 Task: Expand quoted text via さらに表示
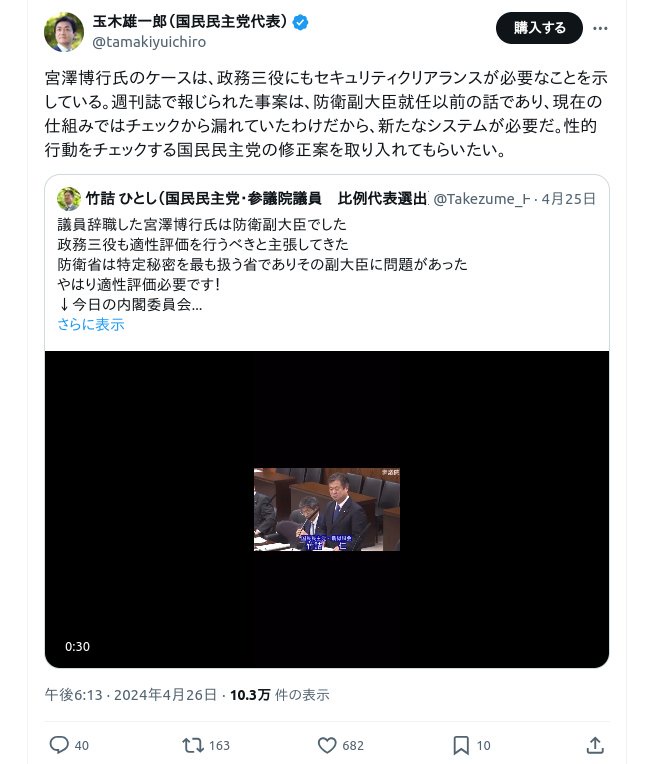coord(91,325)
